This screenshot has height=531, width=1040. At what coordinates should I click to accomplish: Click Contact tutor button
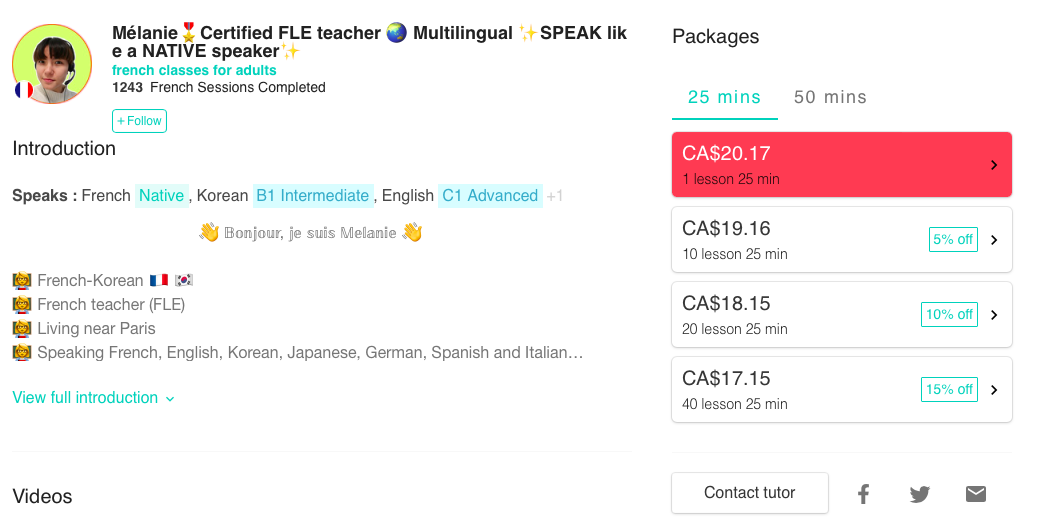pos(749,493)
